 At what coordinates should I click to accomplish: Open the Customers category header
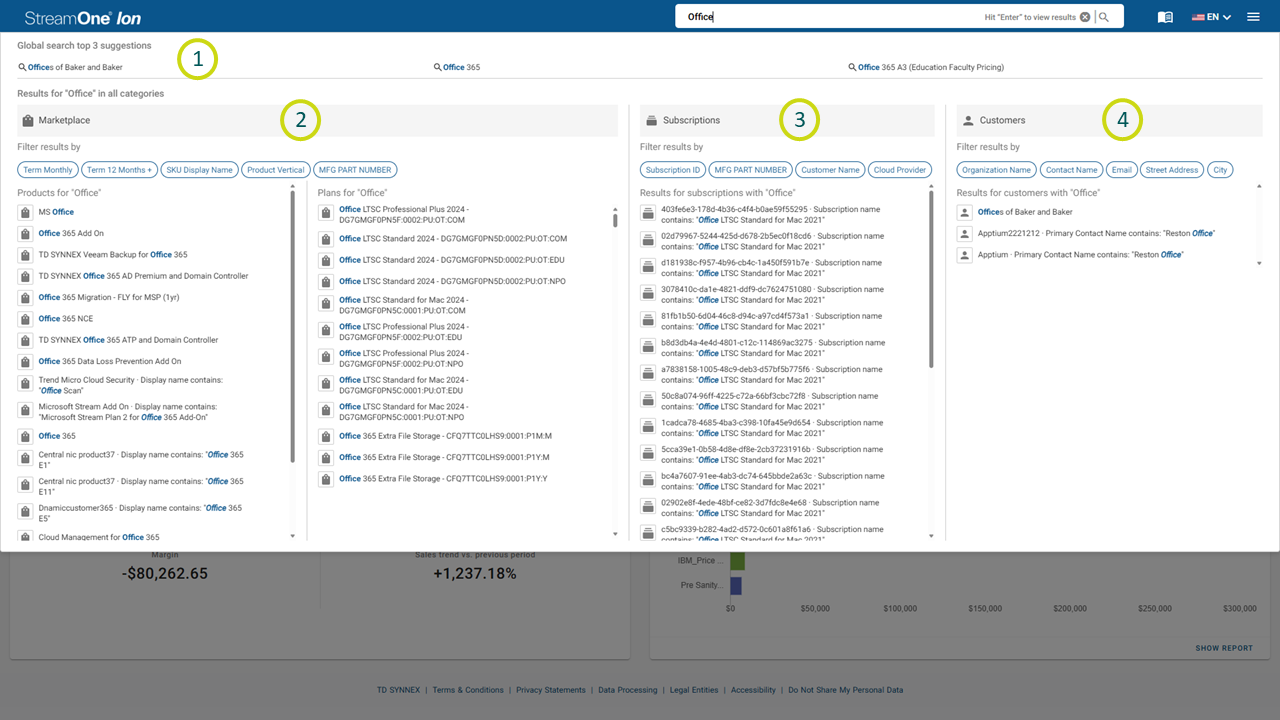click(x=1110, y=120)
